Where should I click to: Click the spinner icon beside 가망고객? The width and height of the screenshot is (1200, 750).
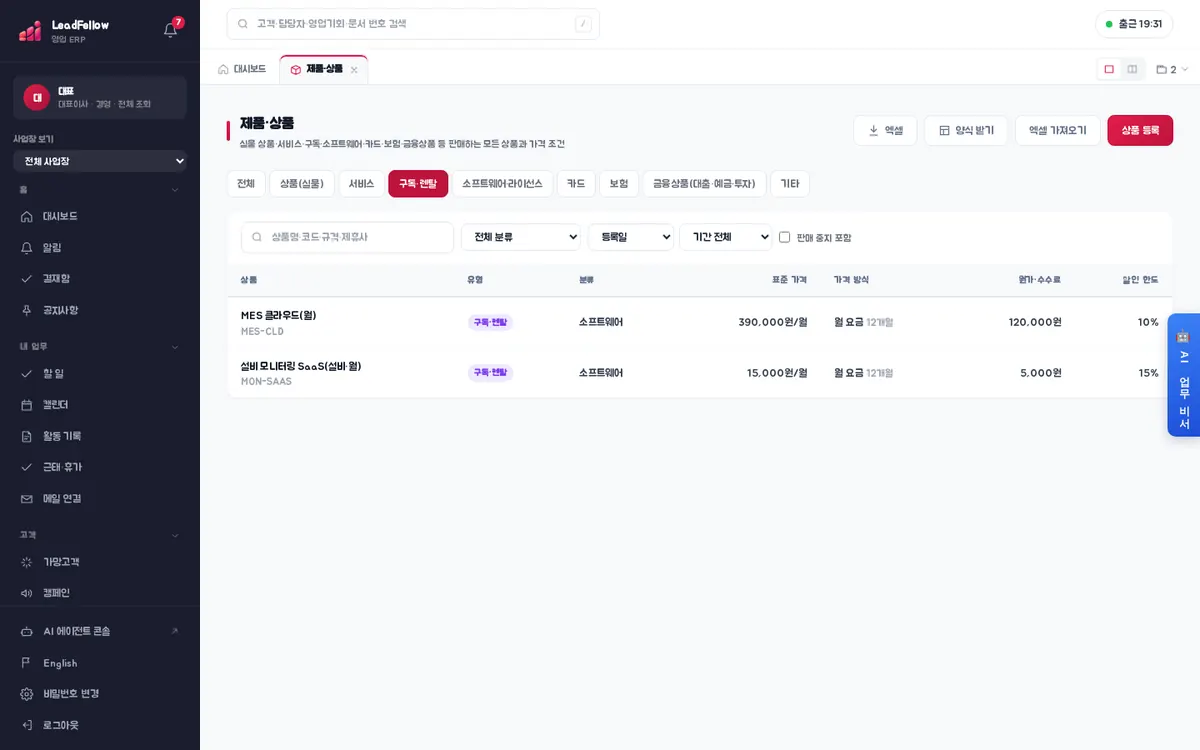click(27, 562)
